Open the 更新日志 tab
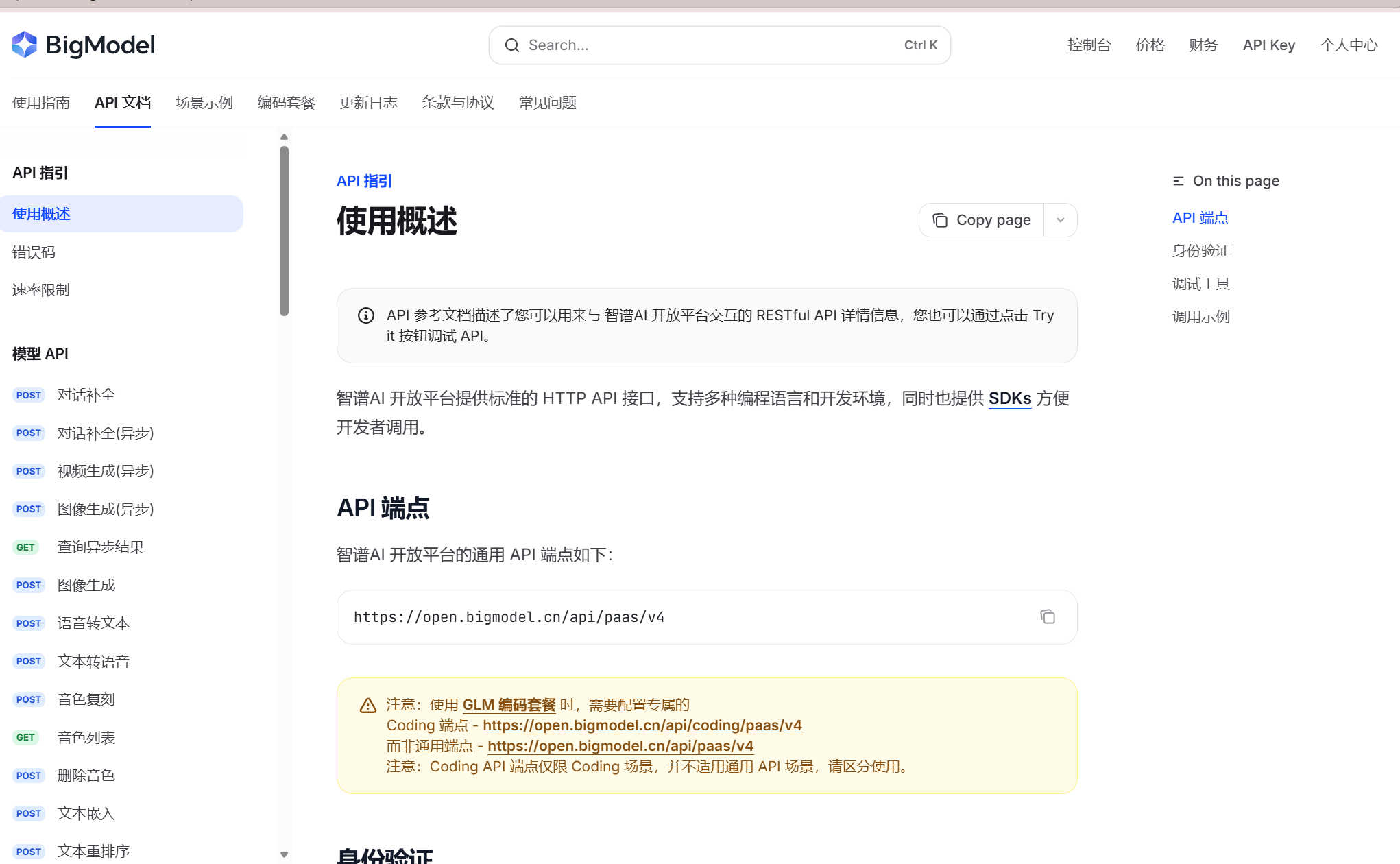 (x=368, y=103)
